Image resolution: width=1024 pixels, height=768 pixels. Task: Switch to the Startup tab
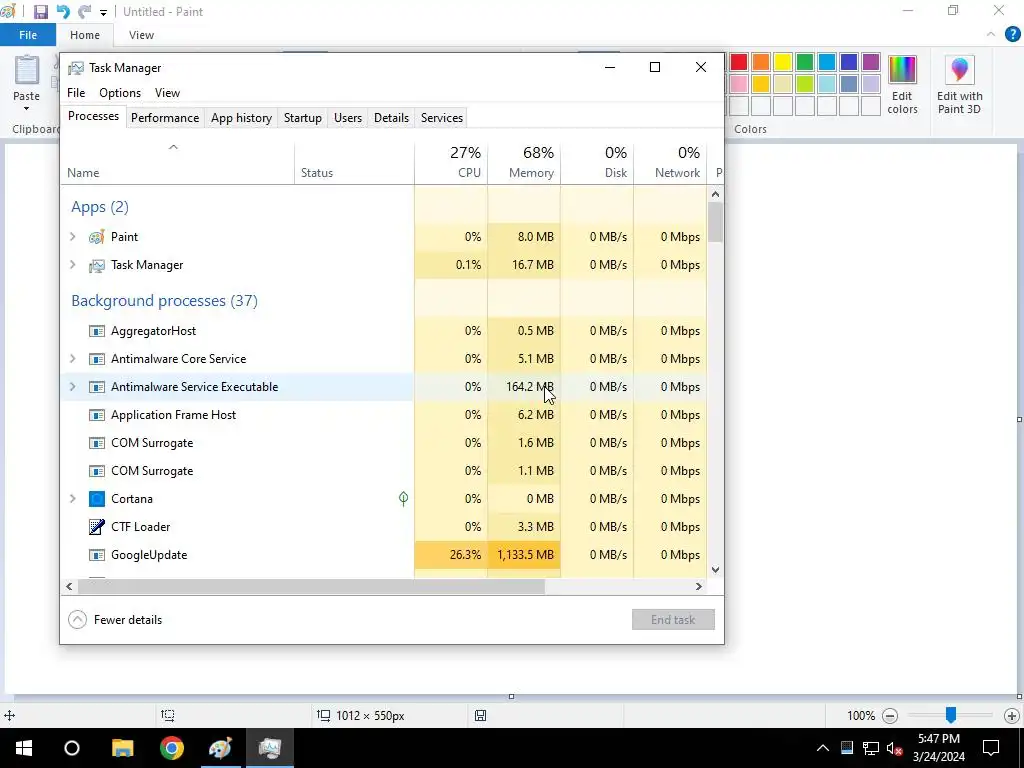[x=302, y=118]
